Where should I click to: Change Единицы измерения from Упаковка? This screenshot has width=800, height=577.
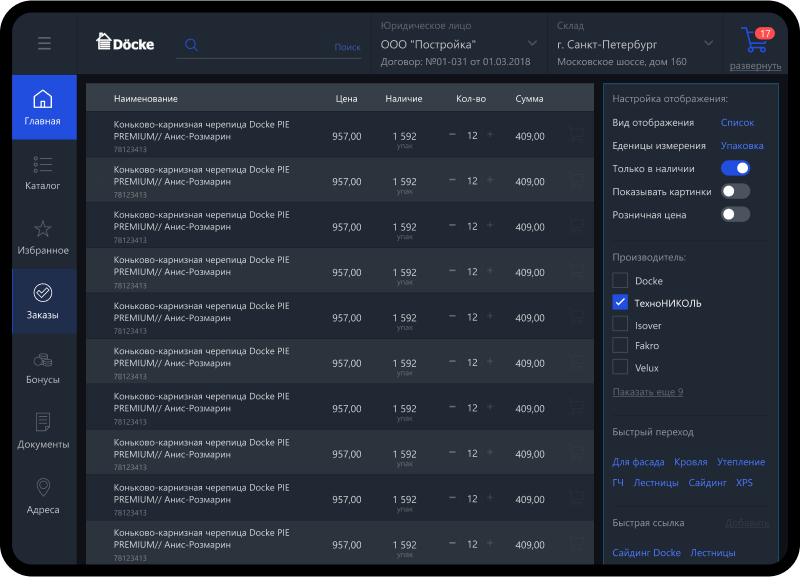tap(742, 145)
